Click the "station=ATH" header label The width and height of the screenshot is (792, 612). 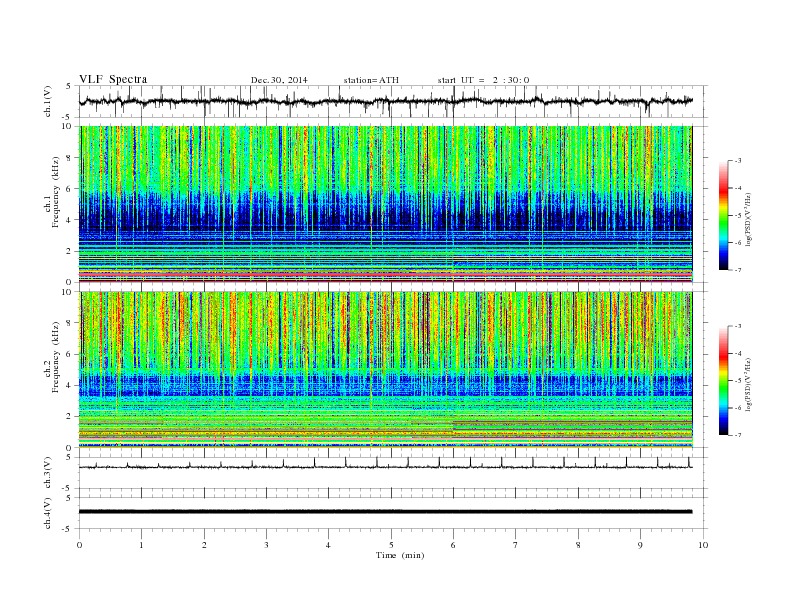click(371, 80)
